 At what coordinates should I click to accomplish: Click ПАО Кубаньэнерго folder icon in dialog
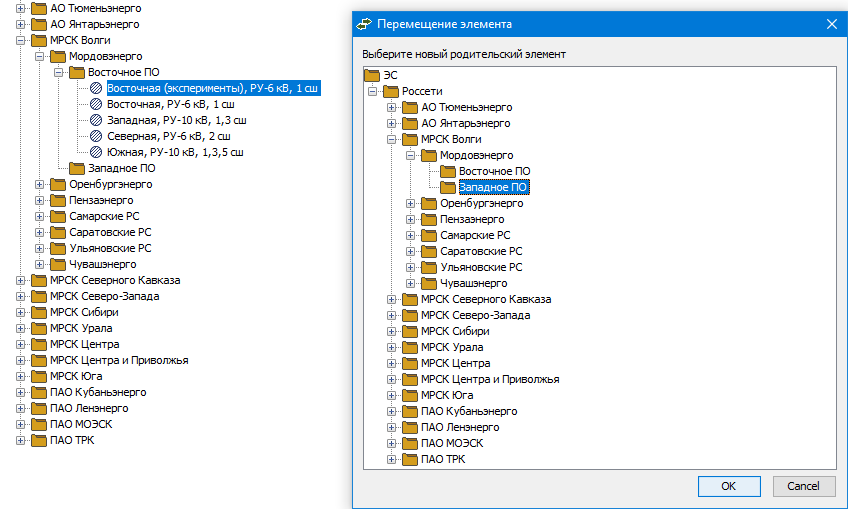(410, 412)
